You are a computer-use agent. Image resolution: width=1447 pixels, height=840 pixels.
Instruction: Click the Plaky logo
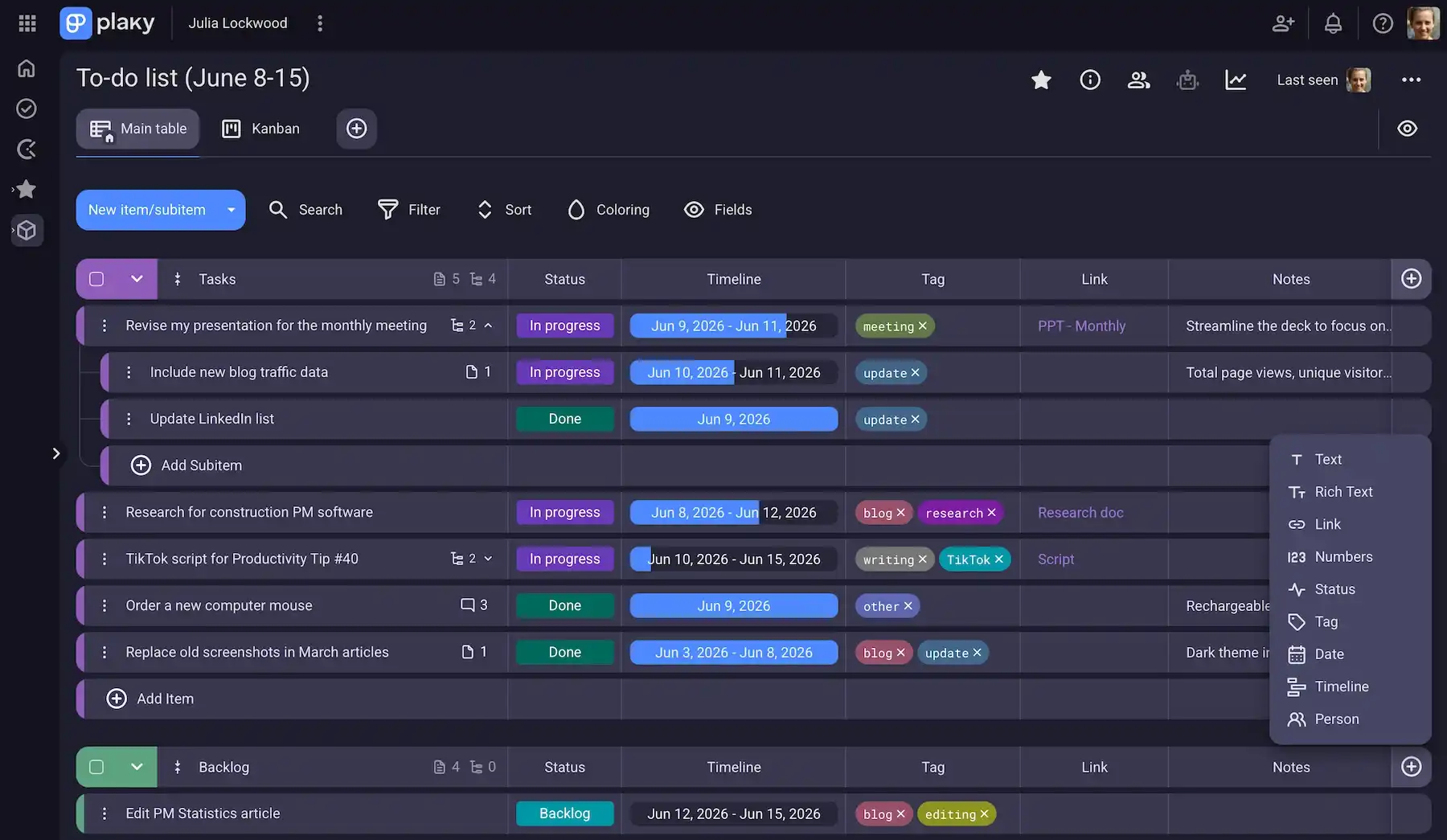pyautogui.click(x=107, y=23)
